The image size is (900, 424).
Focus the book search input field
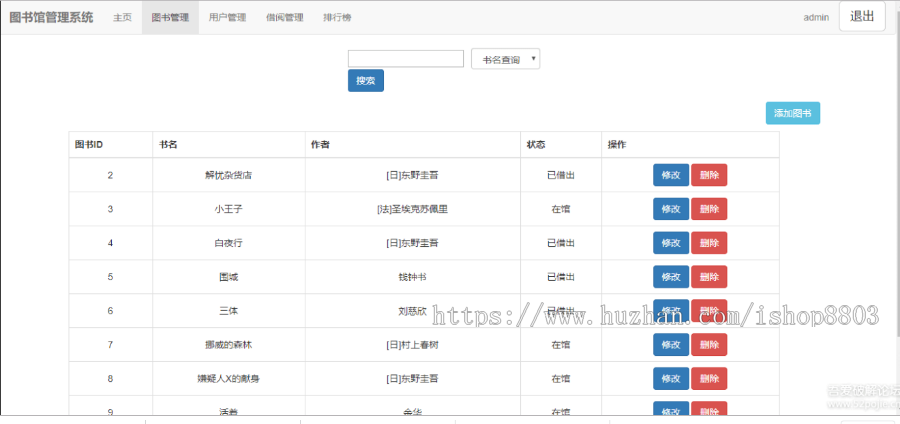406,59
